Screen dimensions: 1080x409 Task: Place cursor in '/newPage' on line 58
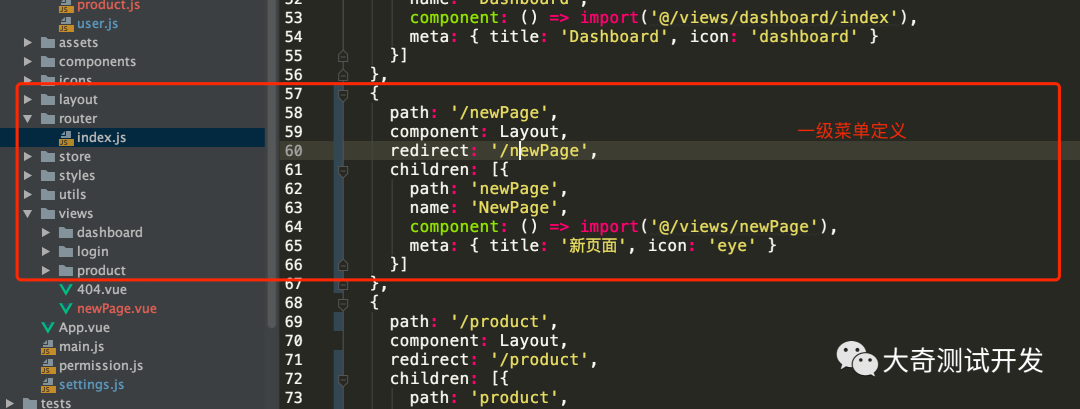point(499,113)
